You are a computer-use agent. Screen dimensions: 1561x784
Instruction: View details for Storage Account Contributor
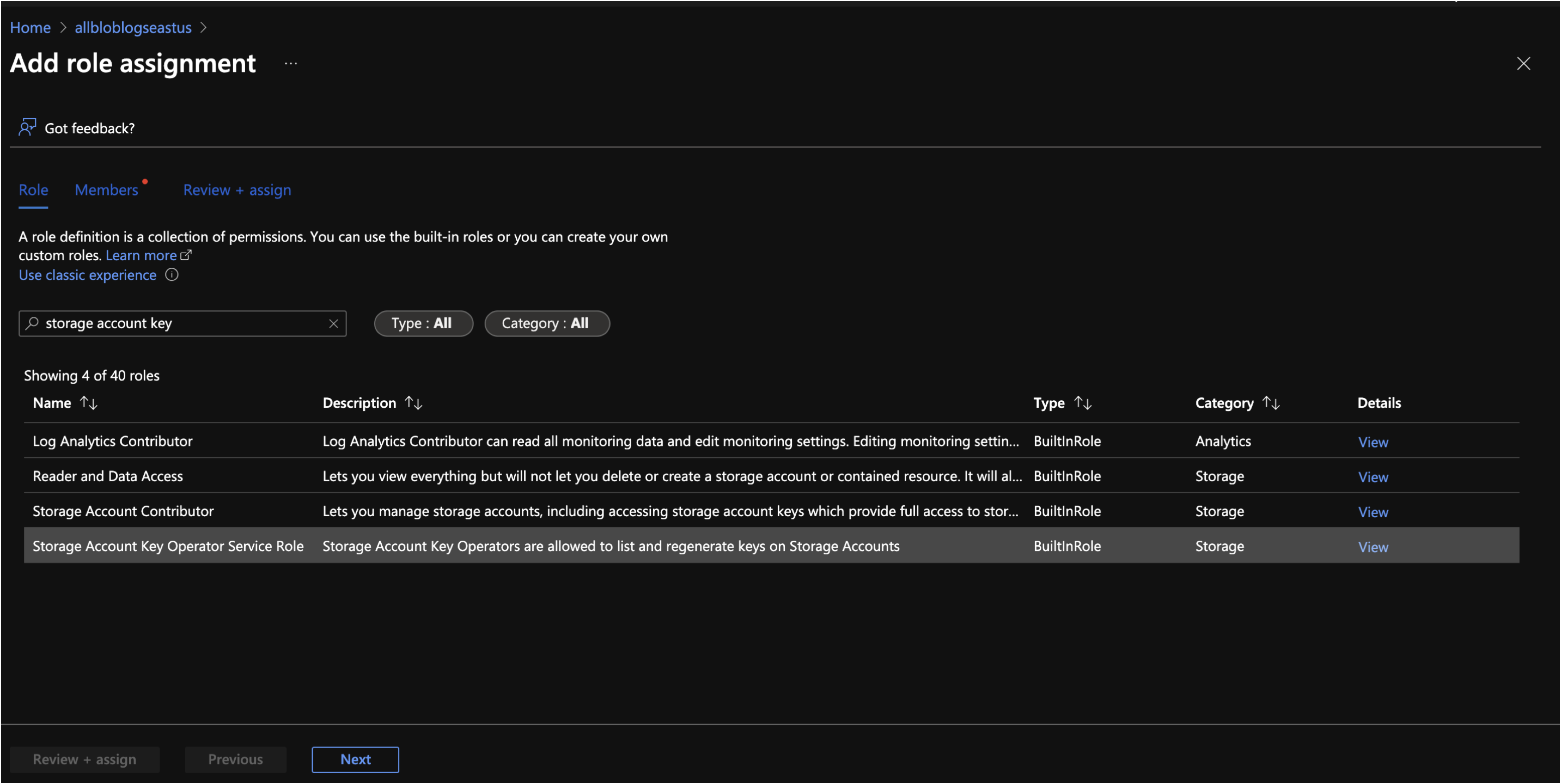click(x=1373, y=512)
